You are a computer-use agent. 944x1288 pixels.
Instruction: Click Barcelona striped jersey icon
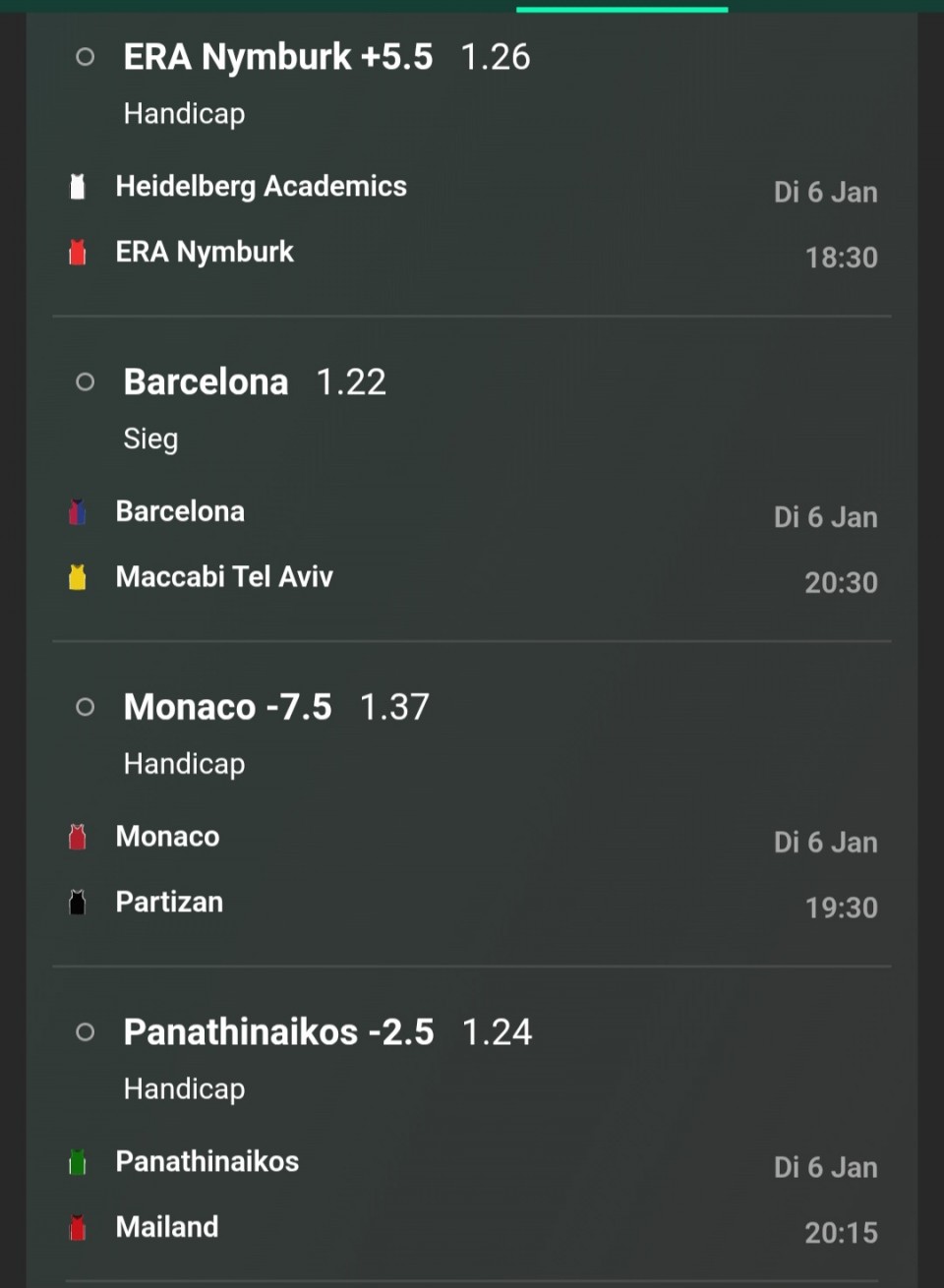pyautogui.click(x=78, y=512)
